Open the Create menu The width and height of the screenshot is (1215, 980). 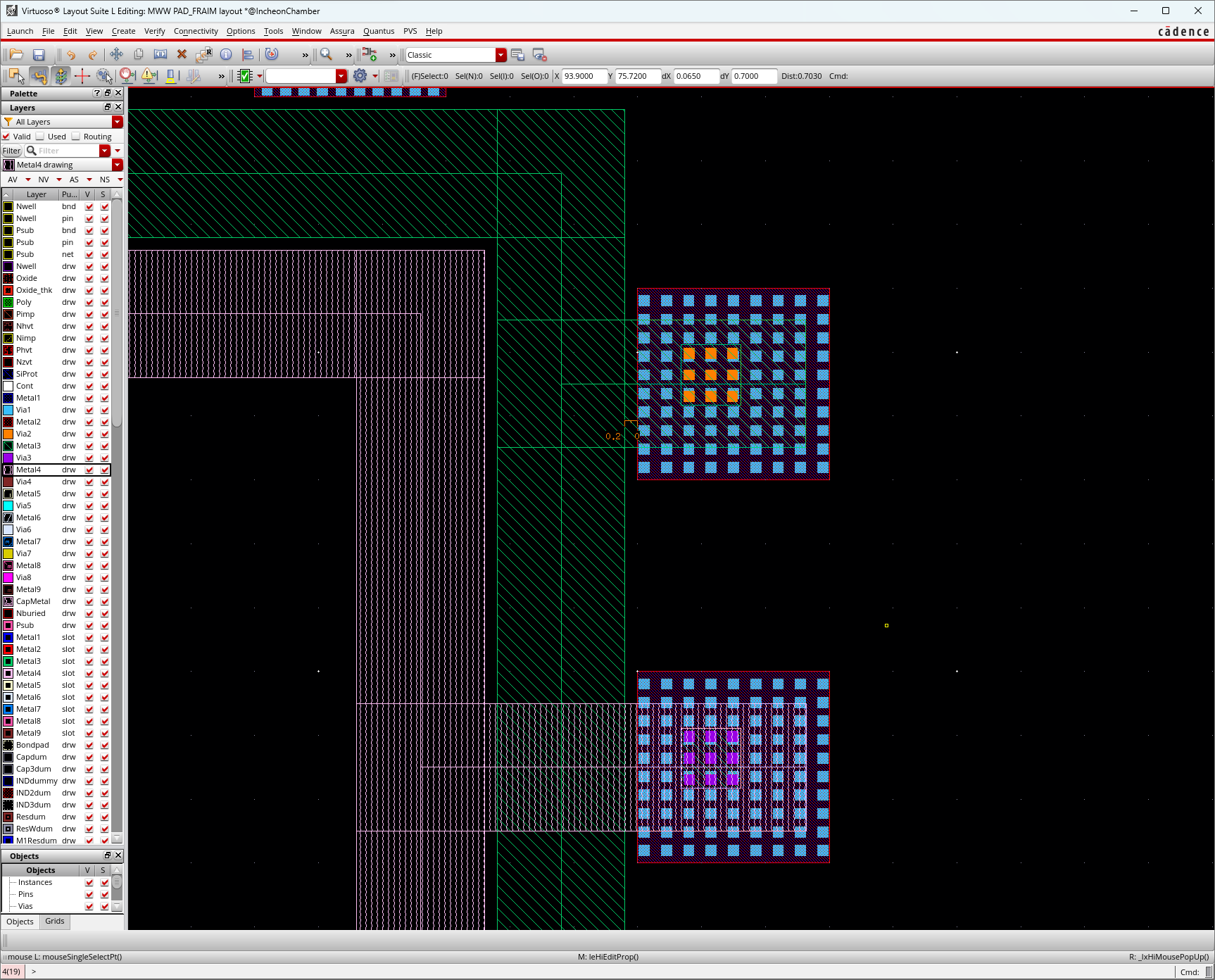[123, 31]
